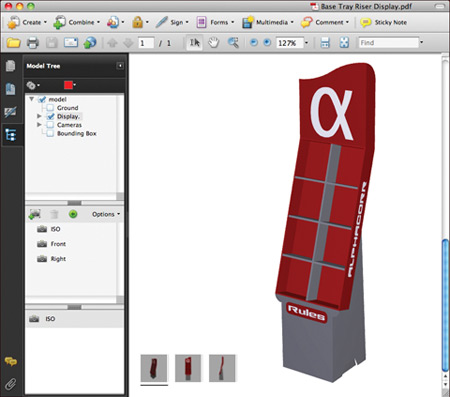Viewport: 450px width, 397px height.
Task: Click the scrolling pages view icon
Action: point(325,43)
